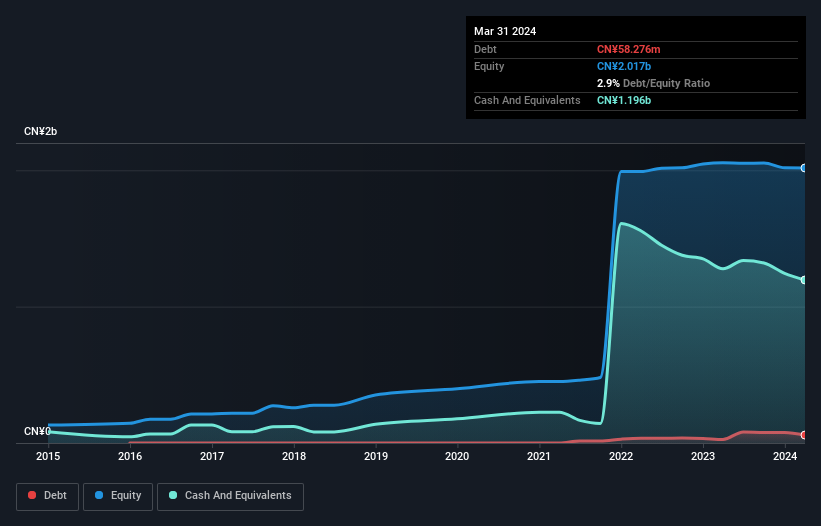
Task: Click the 2.9% Debt/Equity Ratio text
Action: pyautogui.click(x=653, y=83)
